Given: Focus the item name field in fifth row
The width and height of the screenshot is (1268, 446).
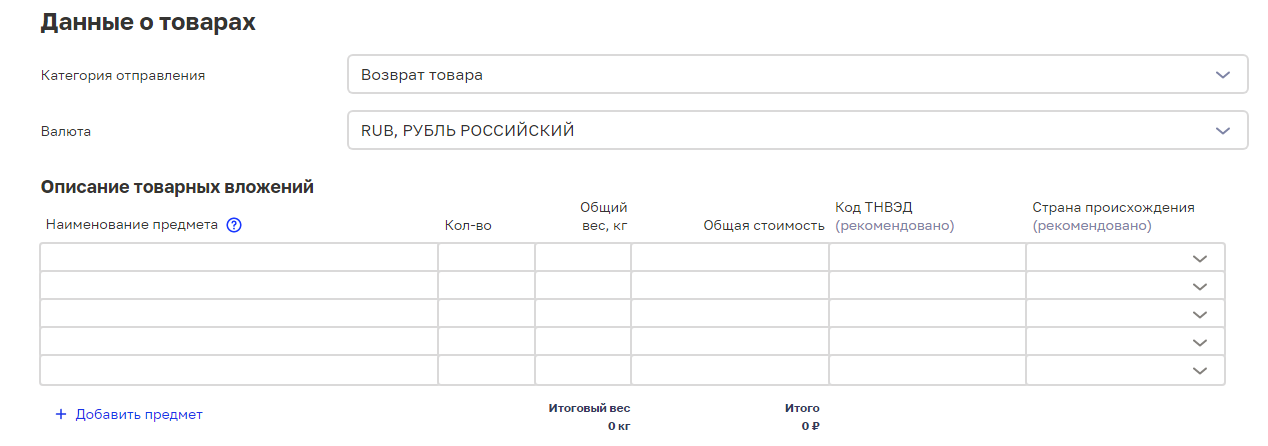Looking at the screenshot, I should (239, 370).
